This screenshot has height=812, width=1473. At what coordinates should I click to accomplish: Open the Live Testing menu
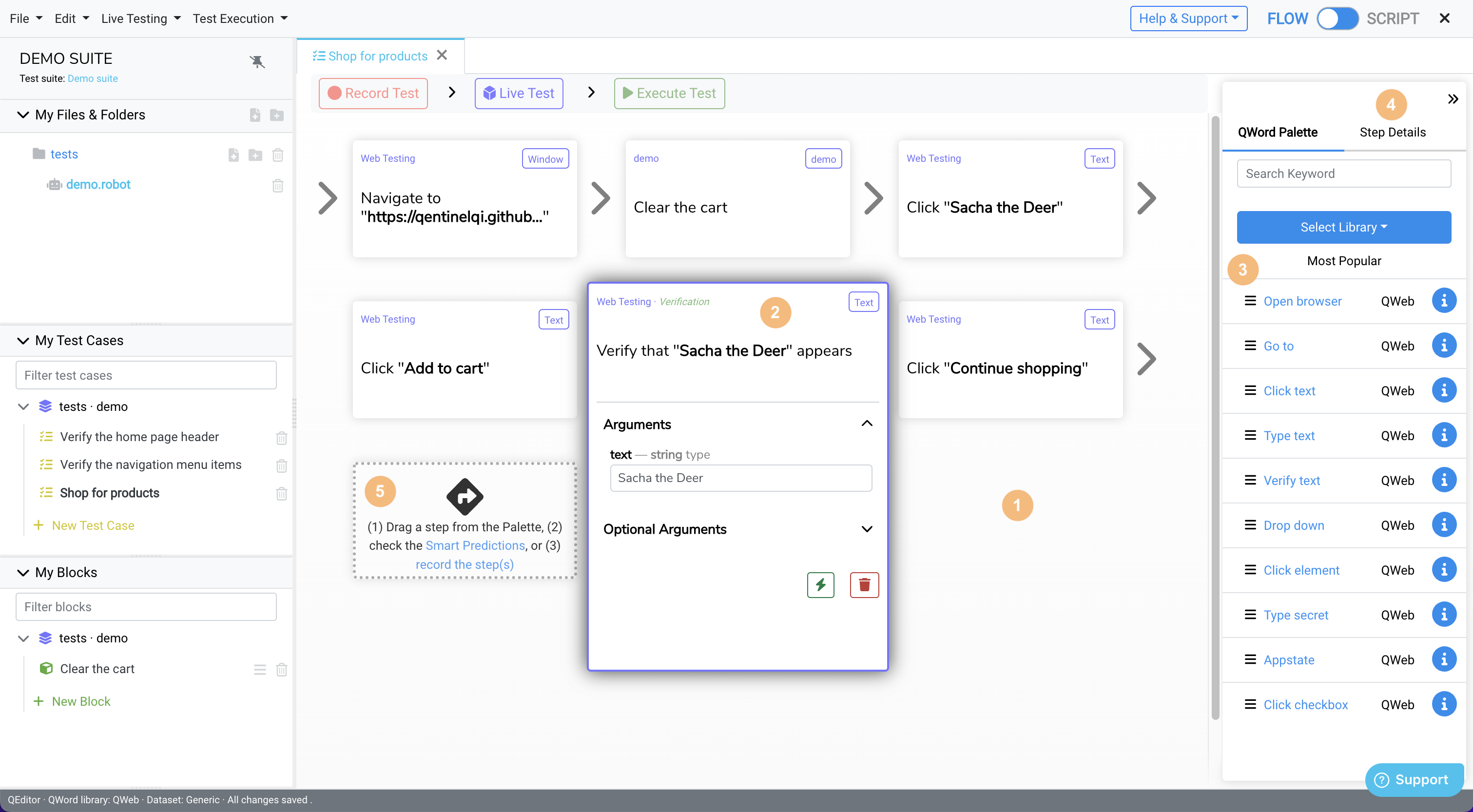point(141,19)
